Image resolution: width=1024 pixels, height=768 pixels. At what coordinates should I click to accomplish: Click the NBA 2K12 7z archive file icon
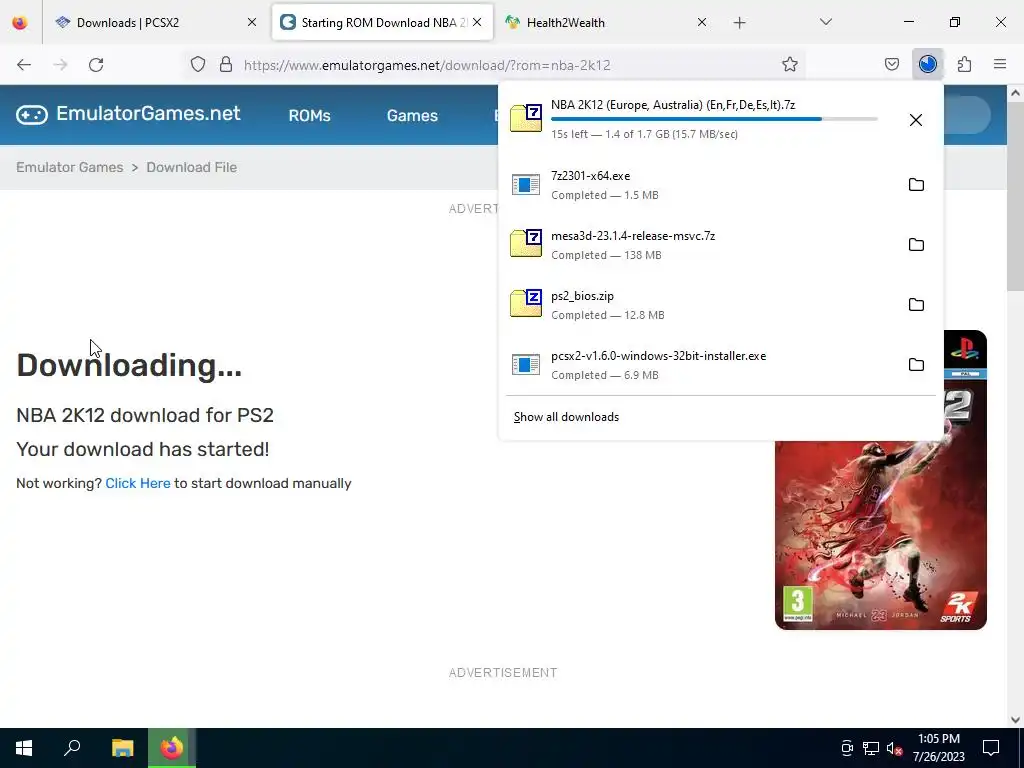(x=526, y=118)
